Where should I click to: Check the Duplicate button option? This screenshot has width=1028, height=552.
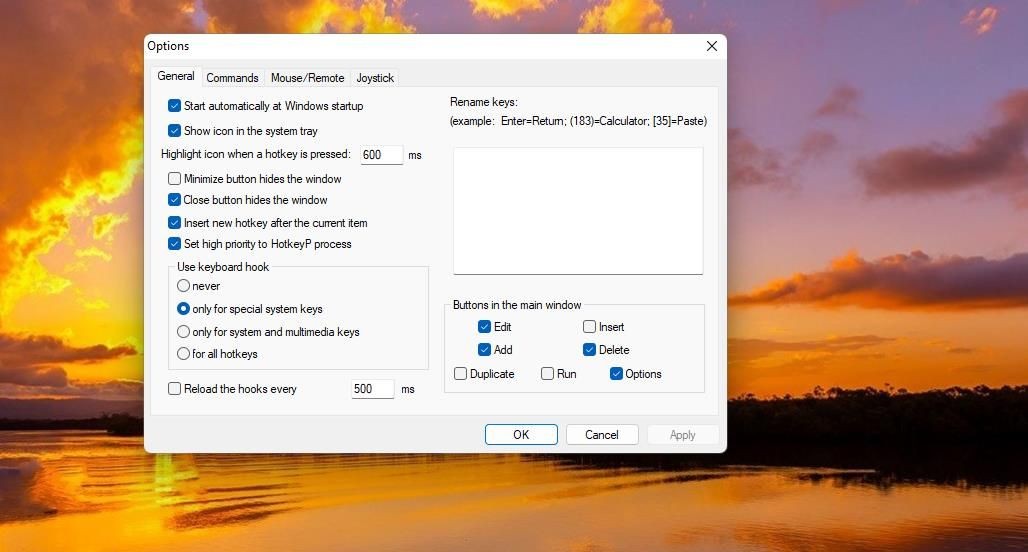[460, 374]
